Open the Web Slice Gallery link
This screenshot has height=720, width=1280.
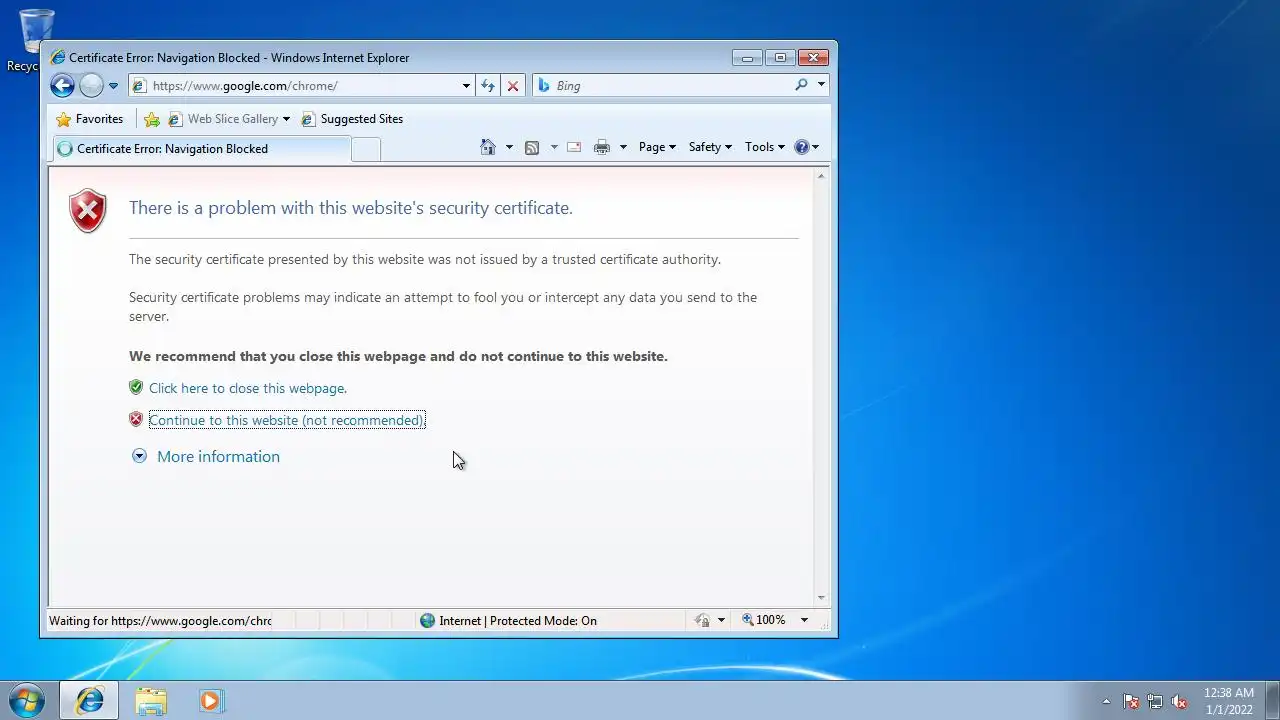pos(223,119)
